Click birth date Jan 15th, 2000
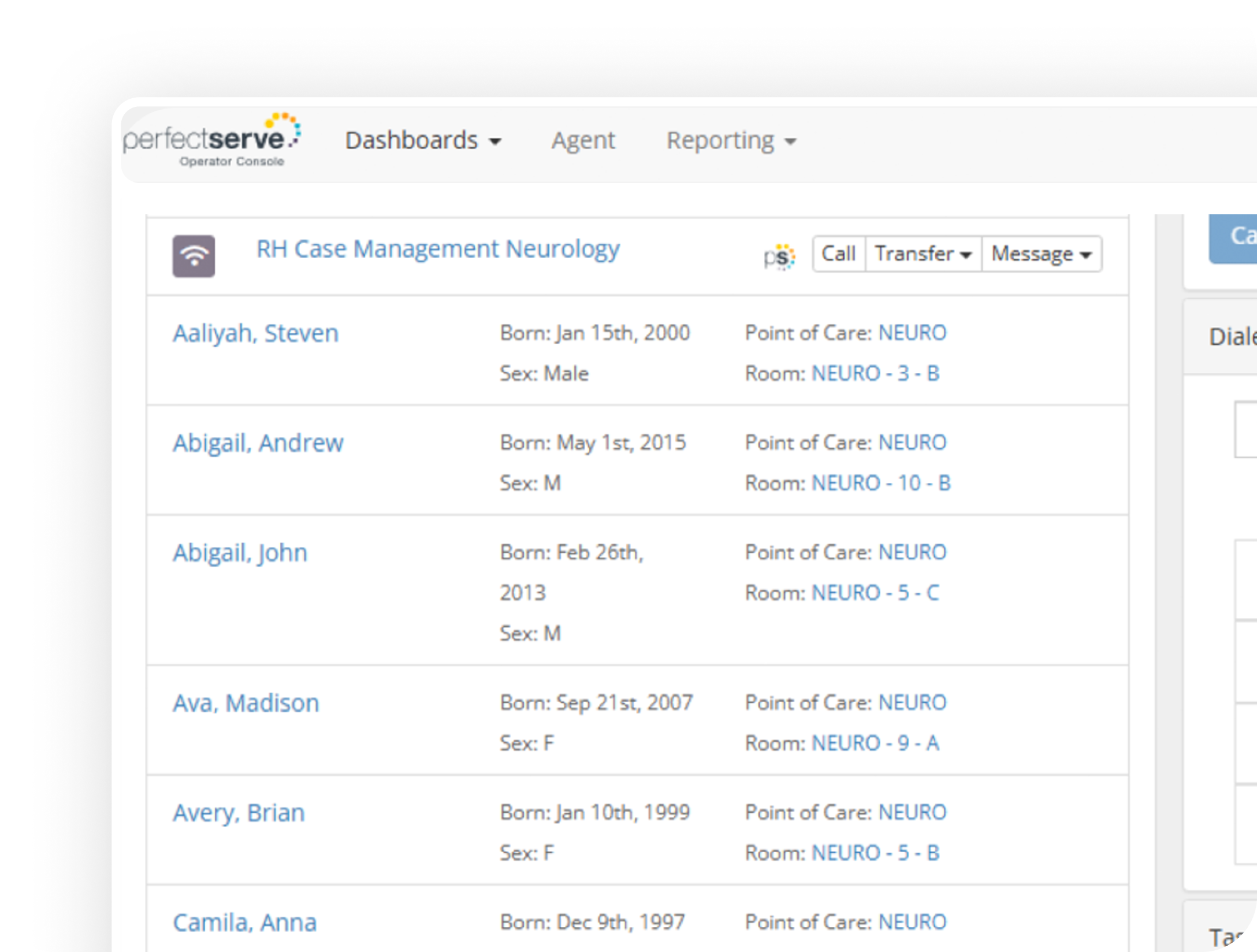 pos(623,333)
